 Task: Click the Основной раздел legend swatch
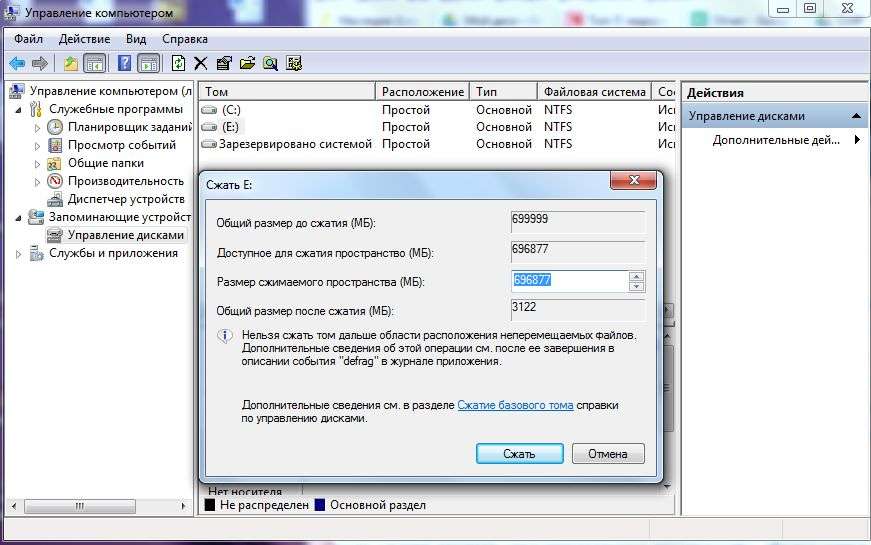click(320, 505)
